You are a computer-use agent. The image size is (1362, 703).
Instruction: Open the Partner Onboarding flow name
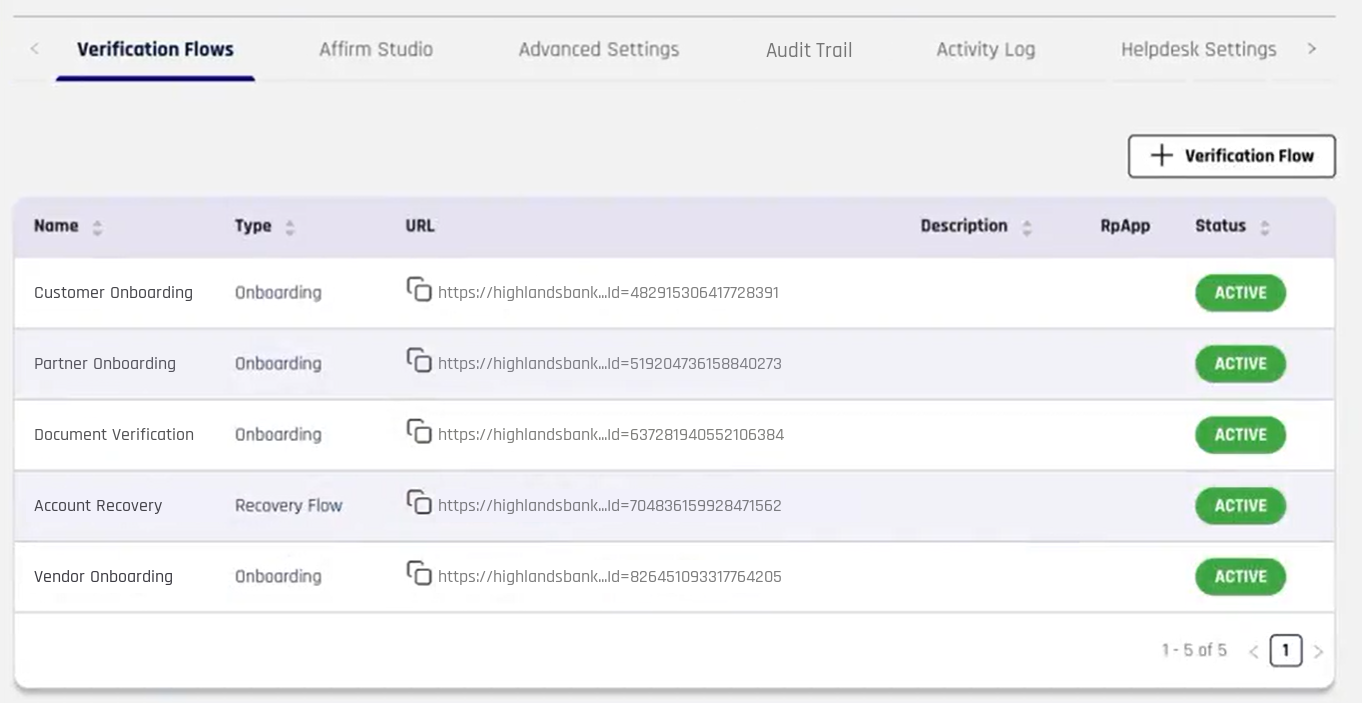coord(105,364)
